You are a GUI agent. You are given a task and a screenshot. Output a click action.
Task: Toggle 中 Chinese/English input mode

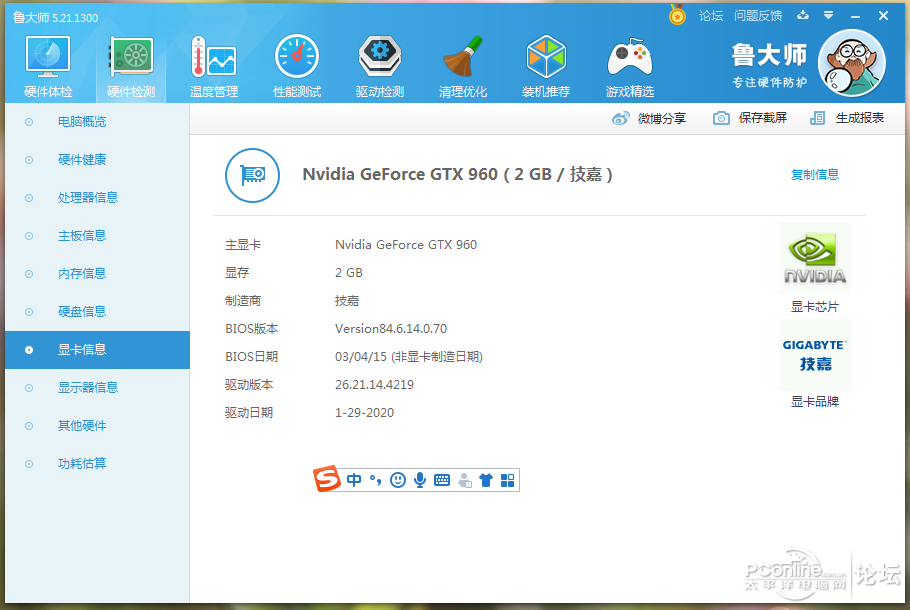click(353, 480)
